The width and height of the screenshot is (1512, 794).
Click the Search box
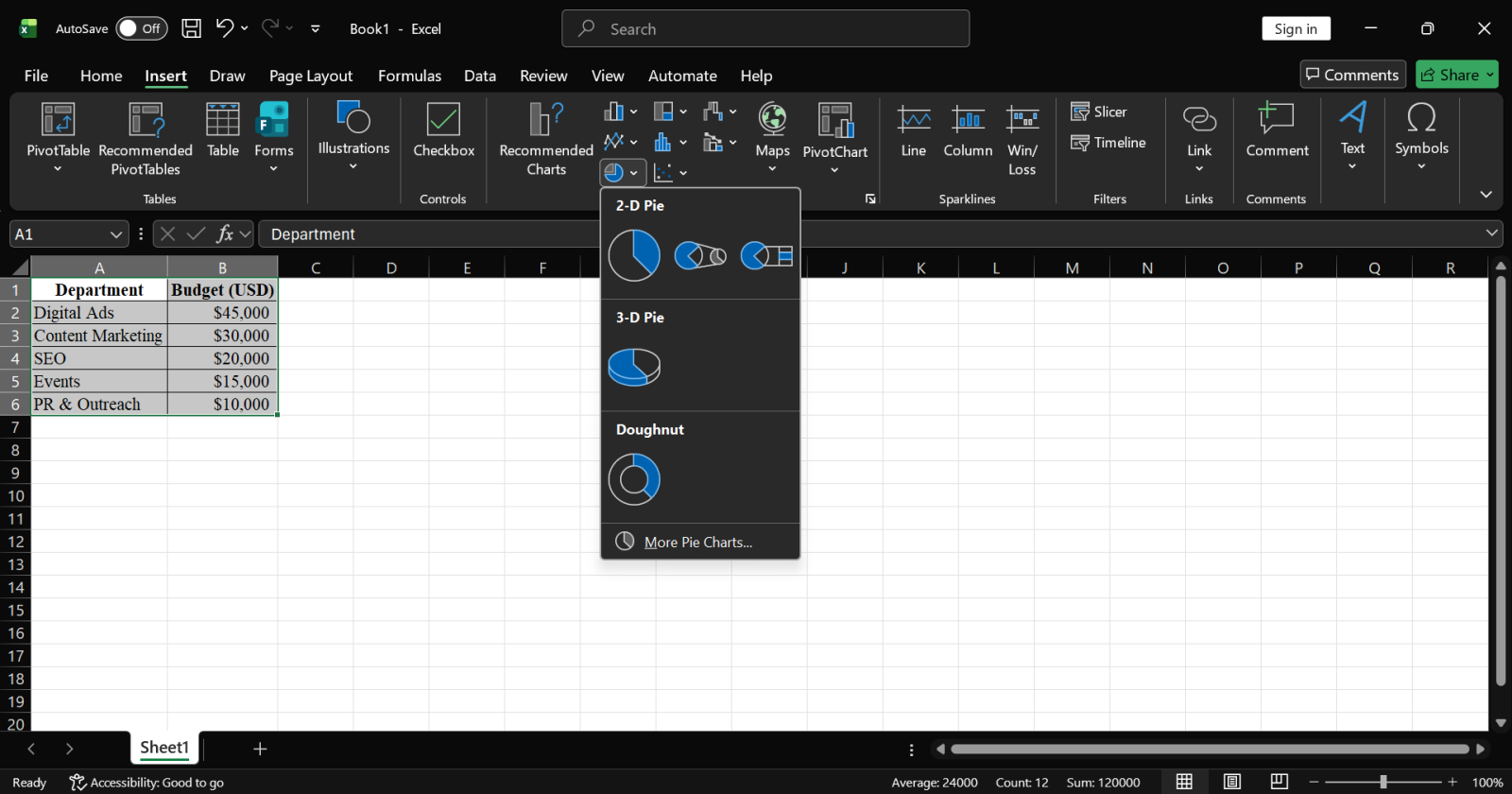(x=765, y=28)
